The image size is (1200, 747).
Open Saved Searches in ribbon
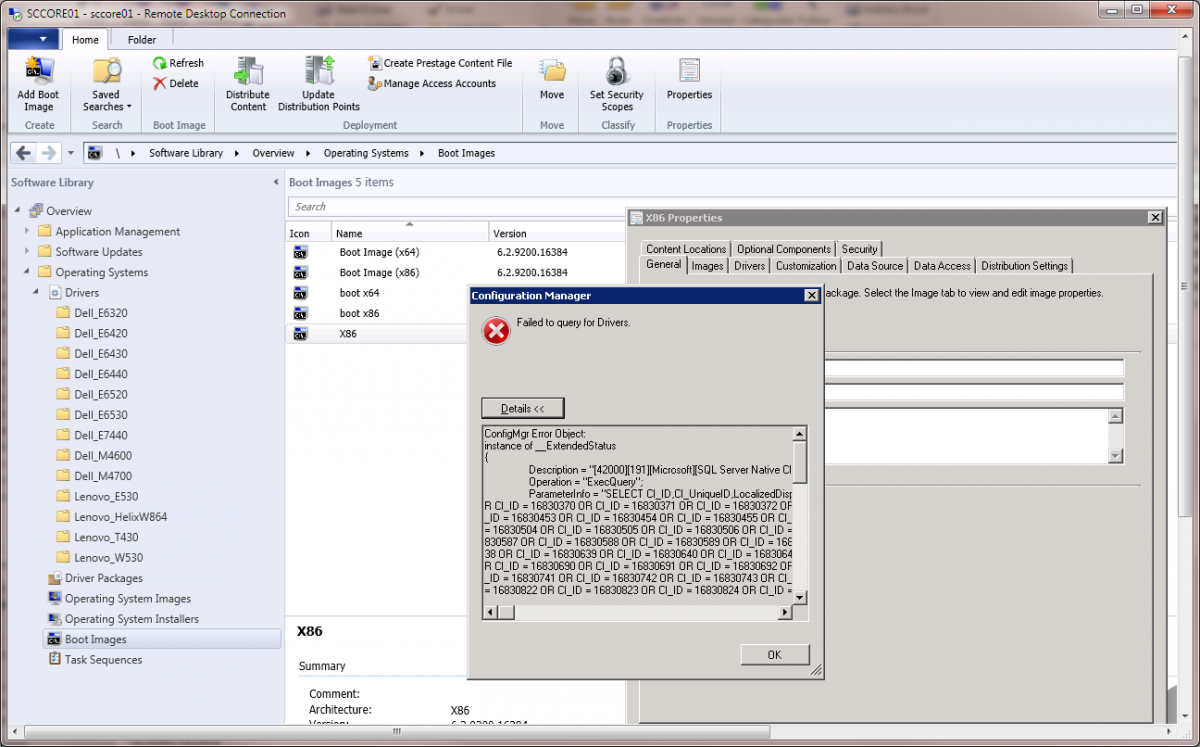(106, 85)
